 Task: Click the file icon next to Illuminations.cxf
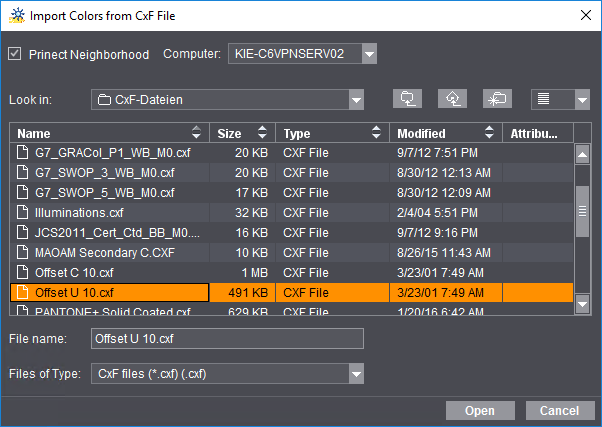(23, 212)
